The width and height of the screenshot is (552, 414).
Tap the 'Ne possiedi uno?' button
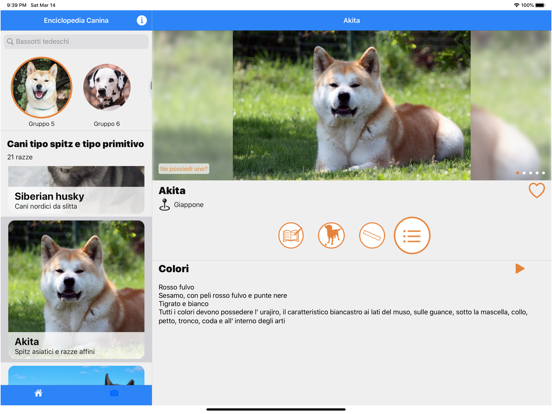click(x=183, y=169)
